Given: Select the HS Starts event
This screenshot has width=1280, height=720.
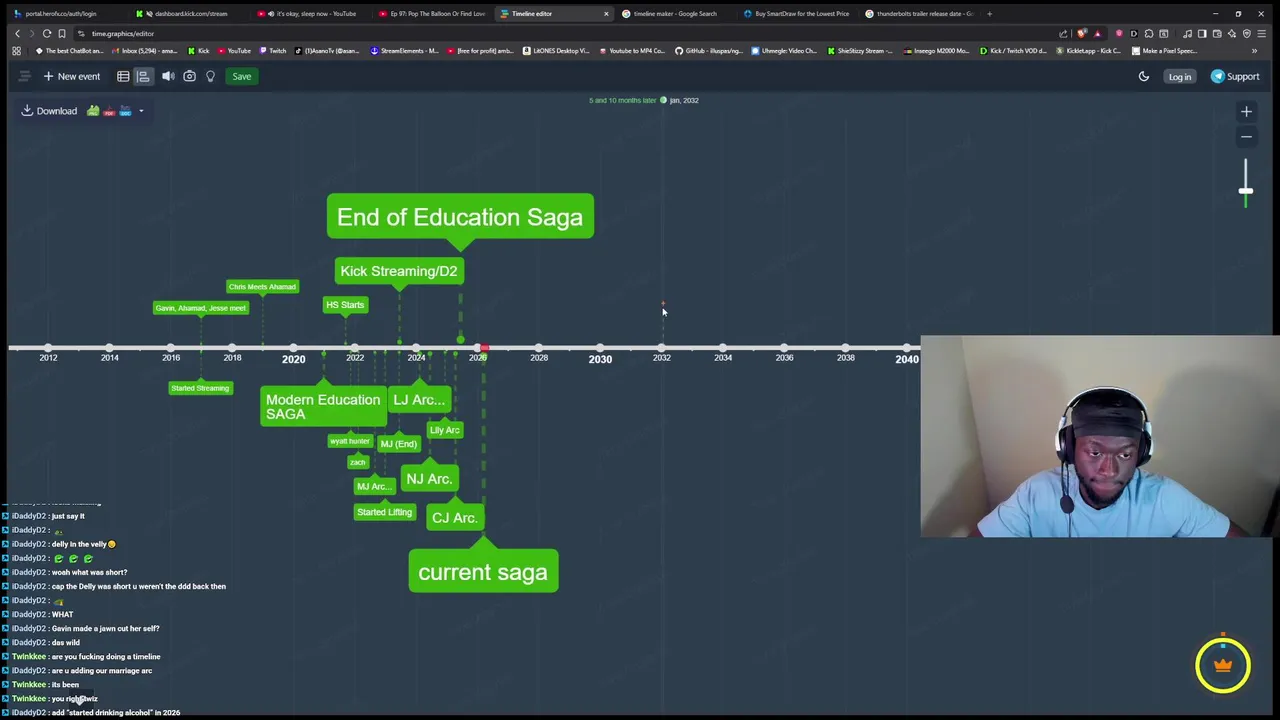Looking at the screenshot, I should pyautogui.click(x=345, y=305).
